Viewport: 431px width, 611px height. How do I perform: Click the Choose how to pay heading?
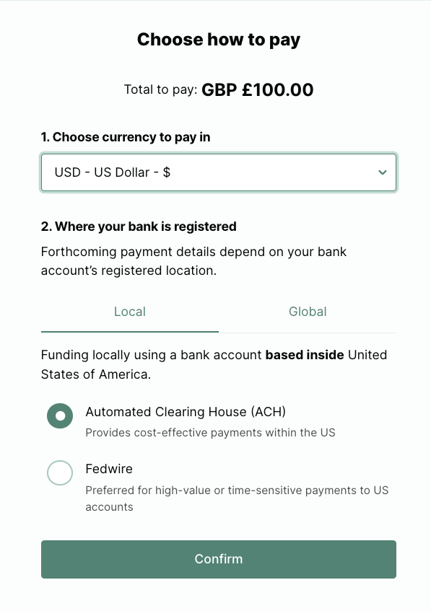click(x=219, y=40)
